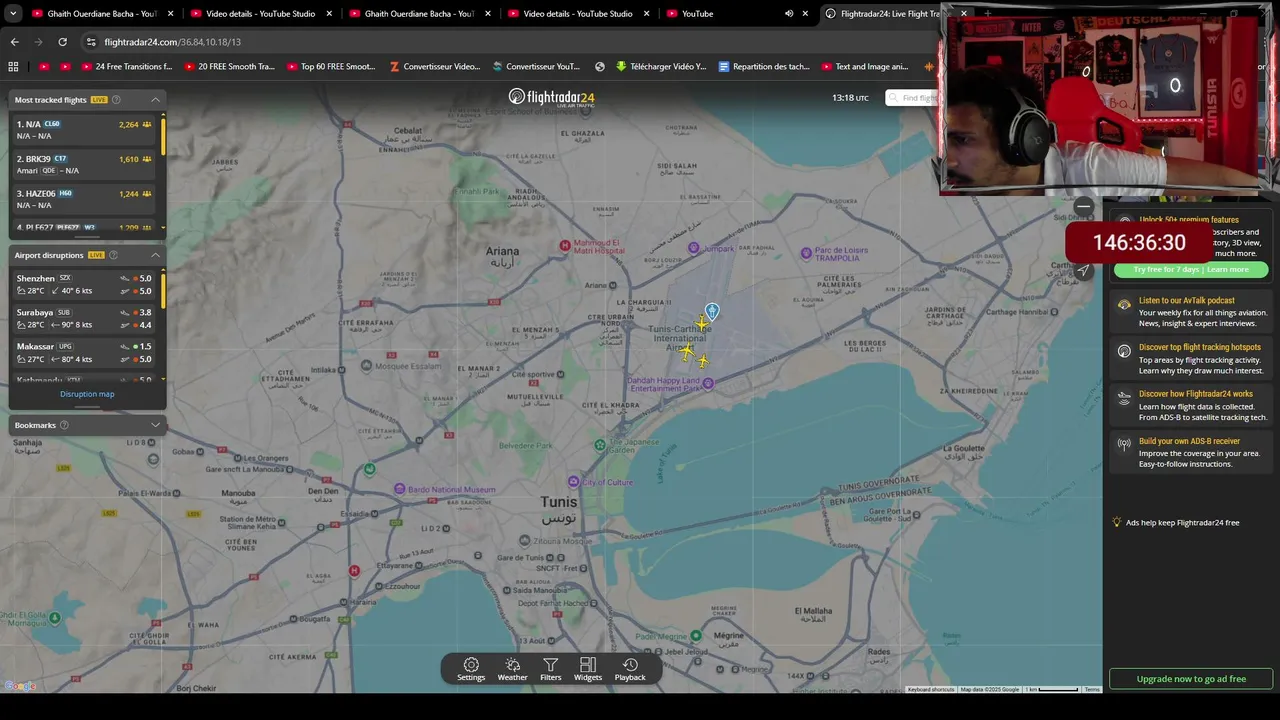Open the 24 Free Transitions bookmark
1280x720 pixels.
127,67
